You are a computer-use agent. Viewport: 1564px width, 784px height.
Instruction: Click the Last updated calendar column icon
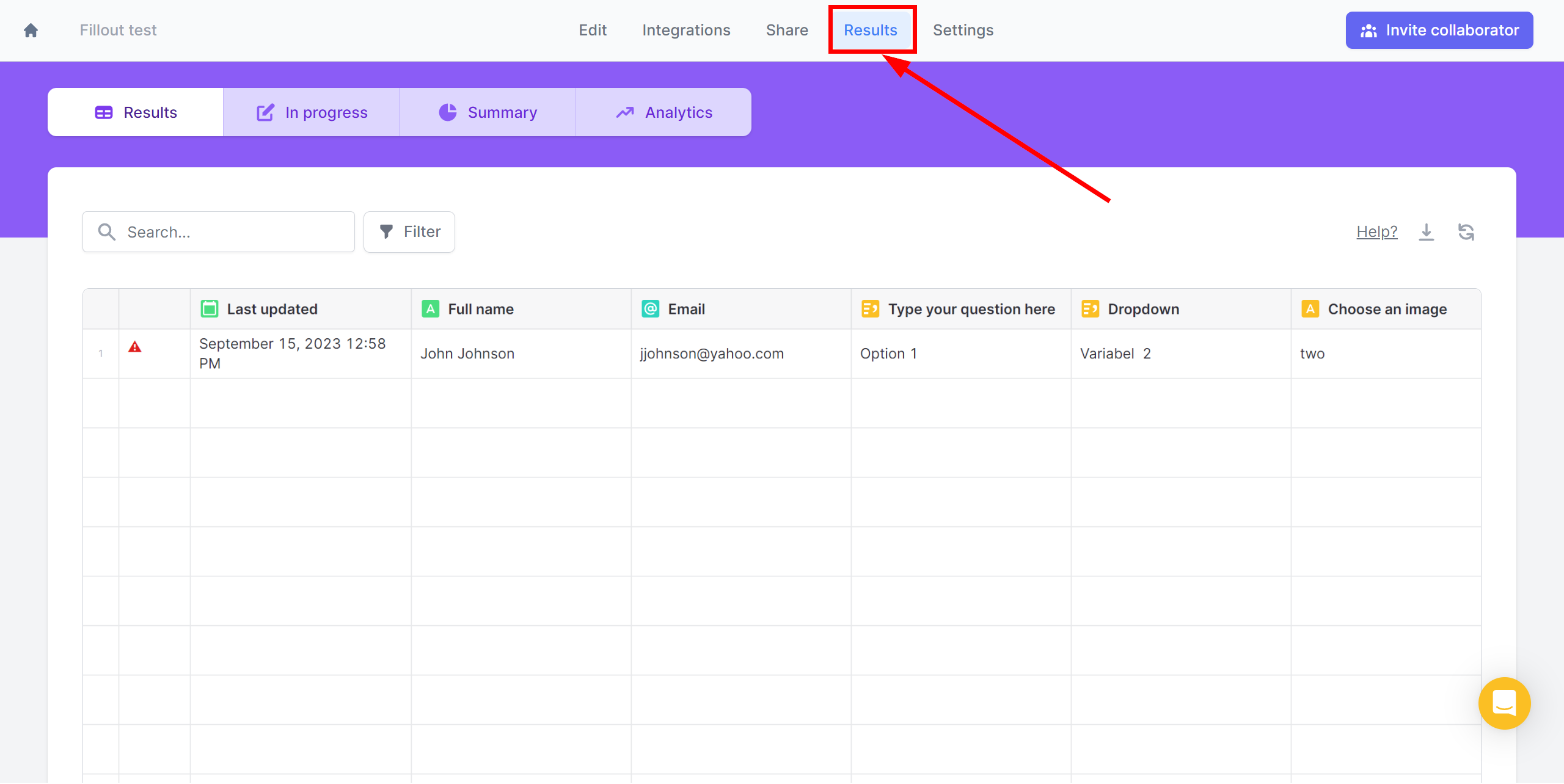pyautogui.click(x=210, y=309)
